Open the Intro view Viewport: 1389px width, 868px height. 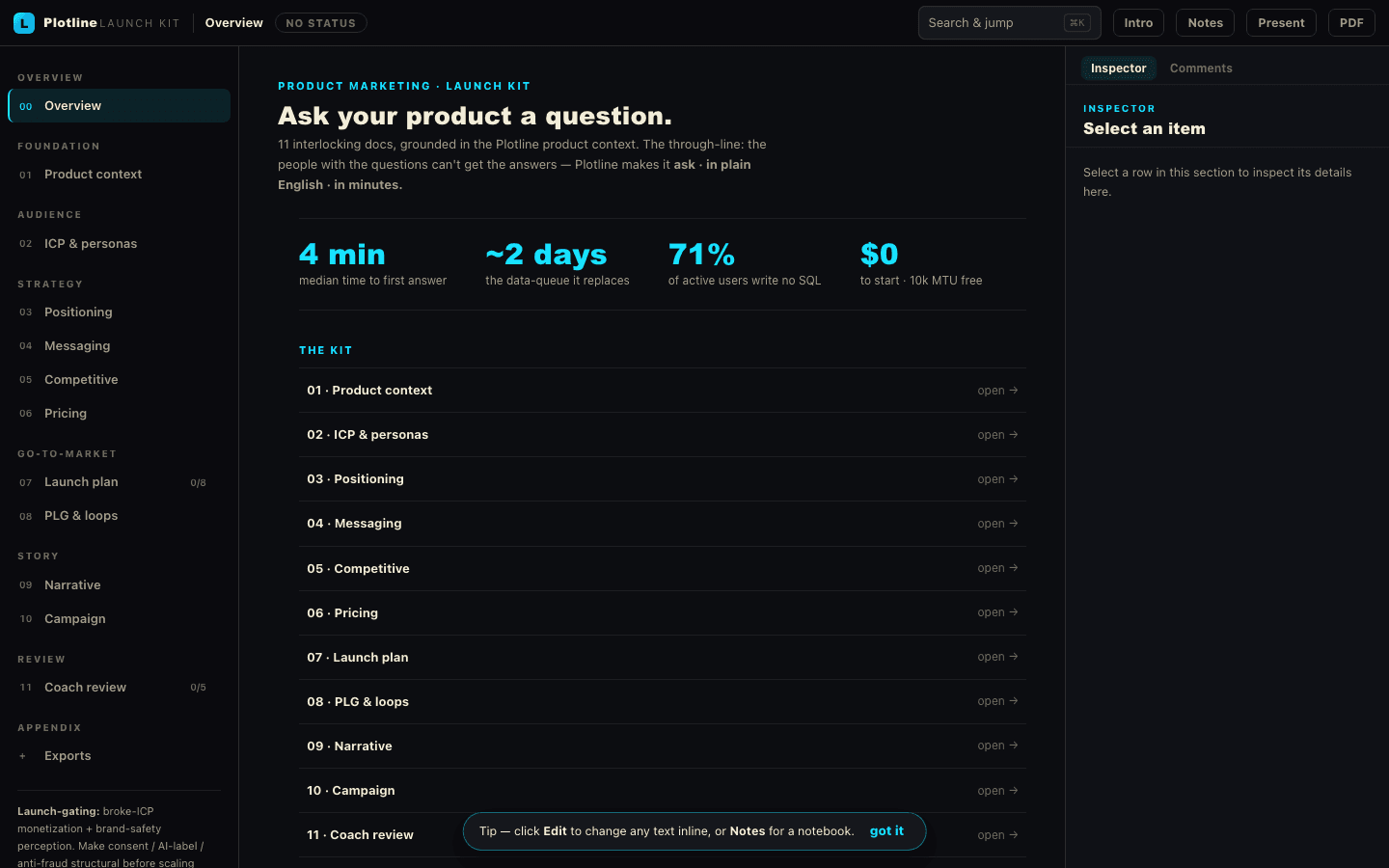click(1138, 23)
